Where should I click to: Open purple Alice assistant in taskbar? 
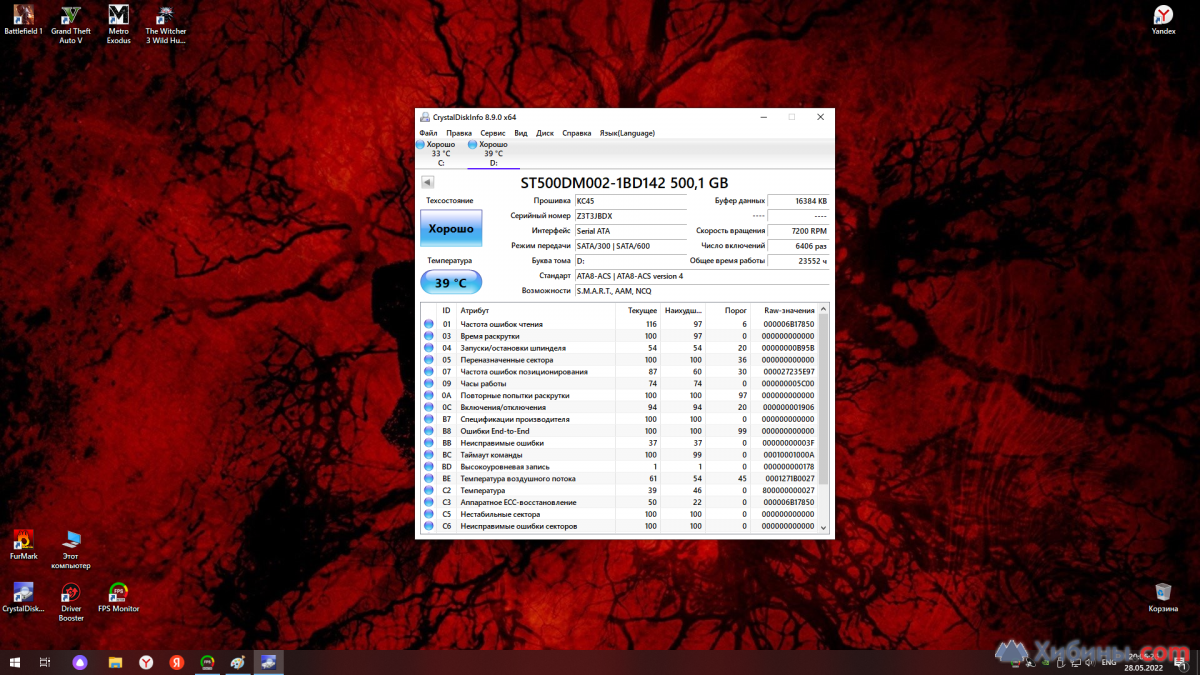[x=81, y=662]
